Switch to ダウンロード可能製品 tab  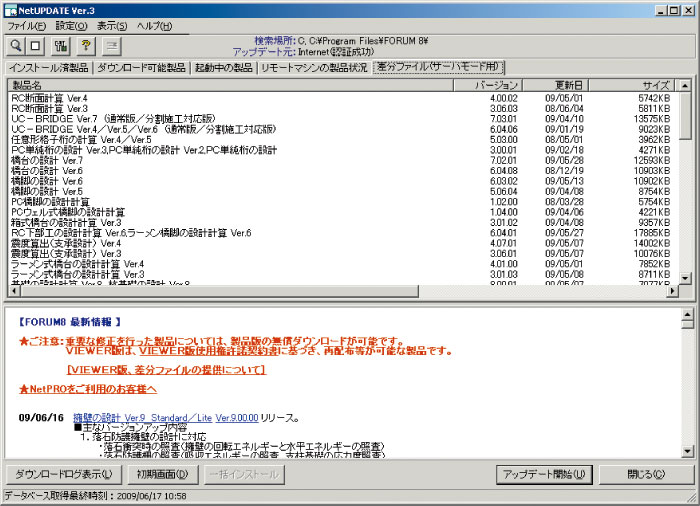pyautogui.click(x=141, y=68)
